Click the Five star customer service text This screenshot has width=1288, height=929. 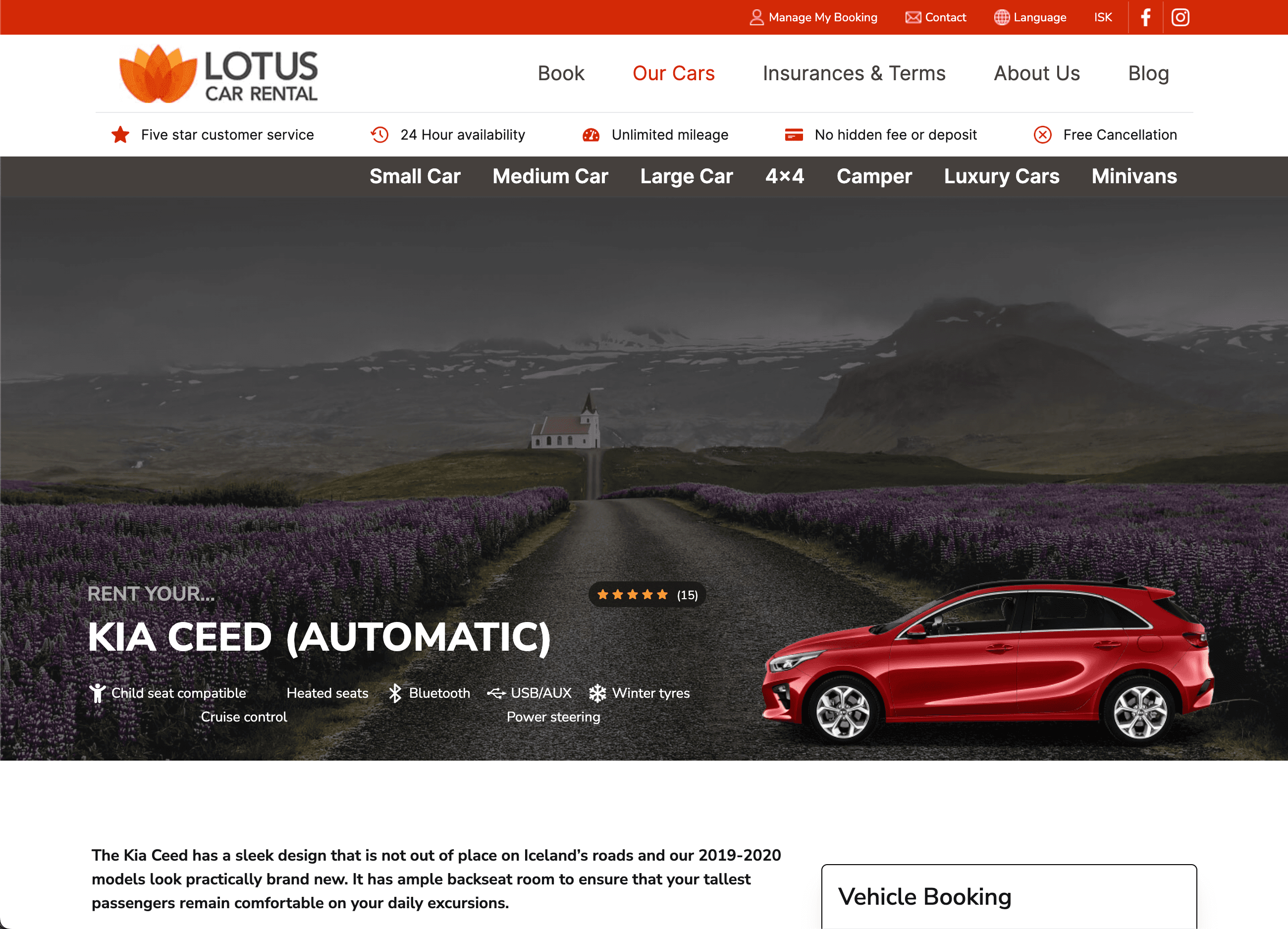[x=227, y=135]
